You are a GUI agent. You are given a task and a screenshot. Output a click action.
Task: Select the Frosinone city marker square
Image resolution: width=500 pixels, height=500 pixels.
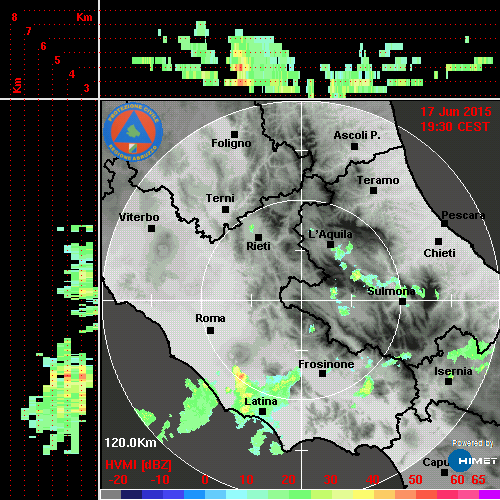[322, 374]
